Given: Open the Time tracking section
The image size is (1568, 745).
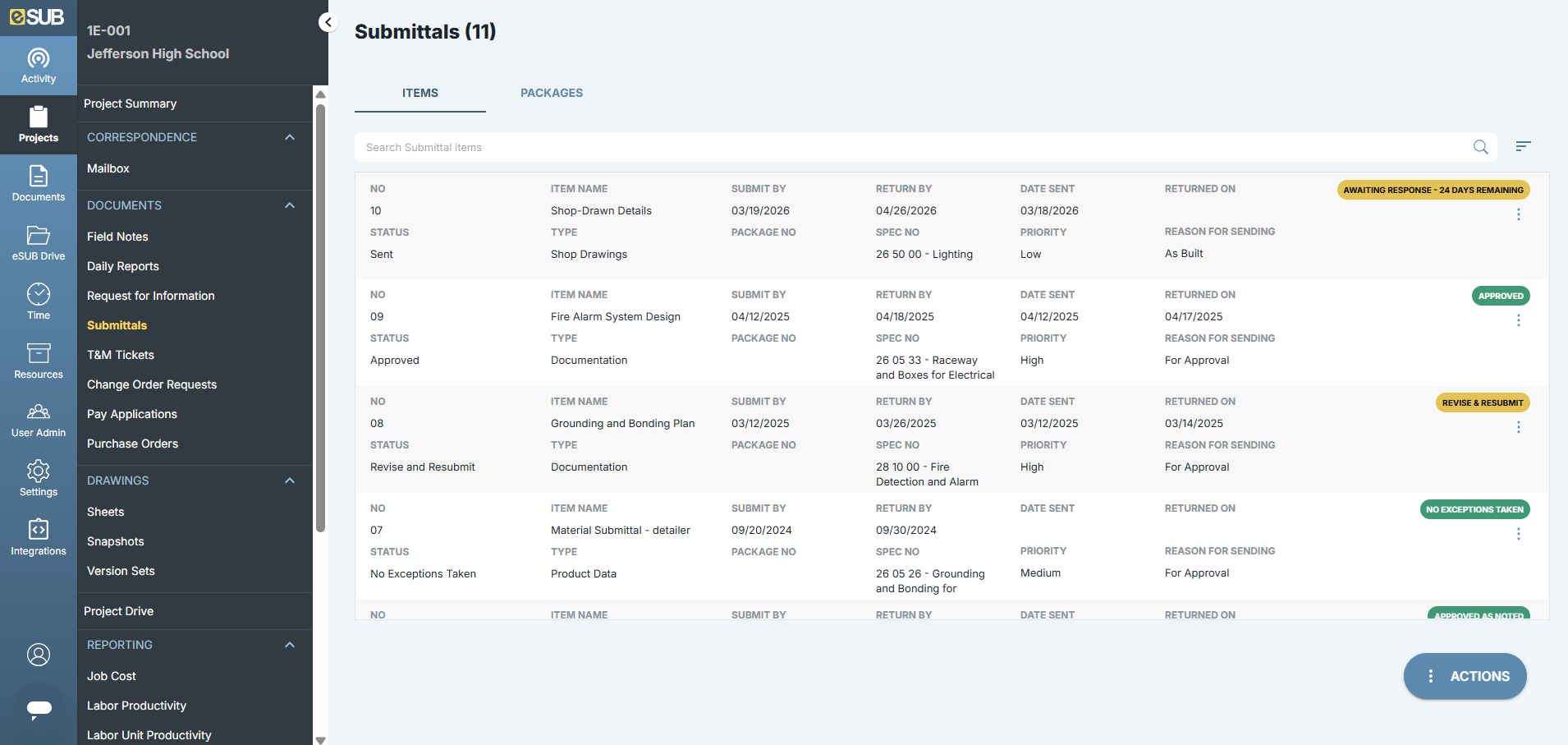Looking at the screenshot, I should tap(38, 301).
